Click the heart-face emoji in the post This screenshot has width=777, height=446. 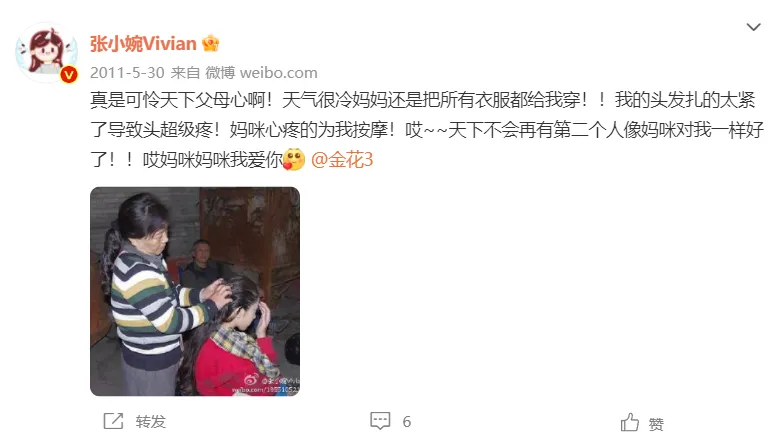(293, 160)
